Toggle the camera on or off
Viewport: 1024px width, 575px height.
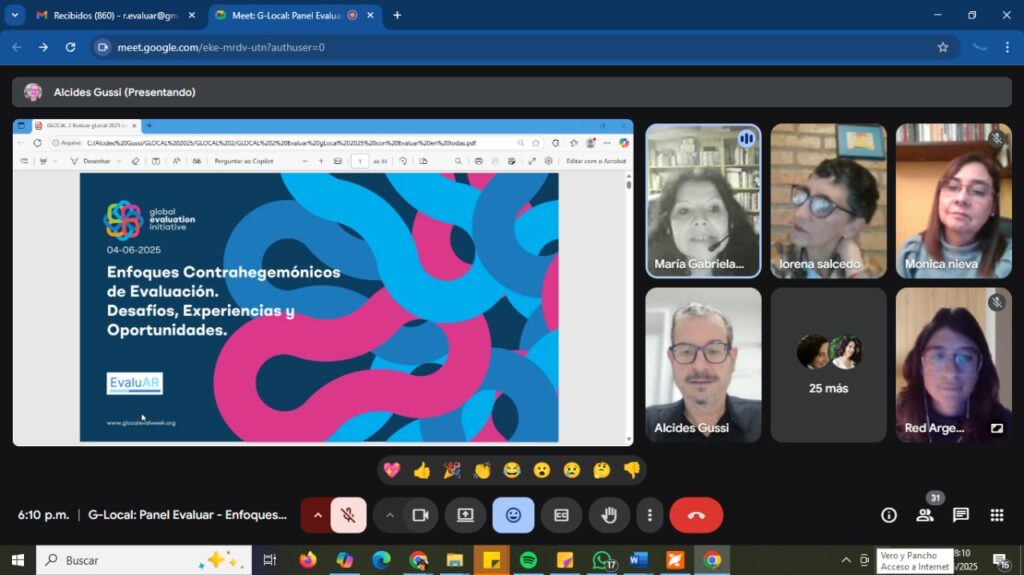pos(421,515)
